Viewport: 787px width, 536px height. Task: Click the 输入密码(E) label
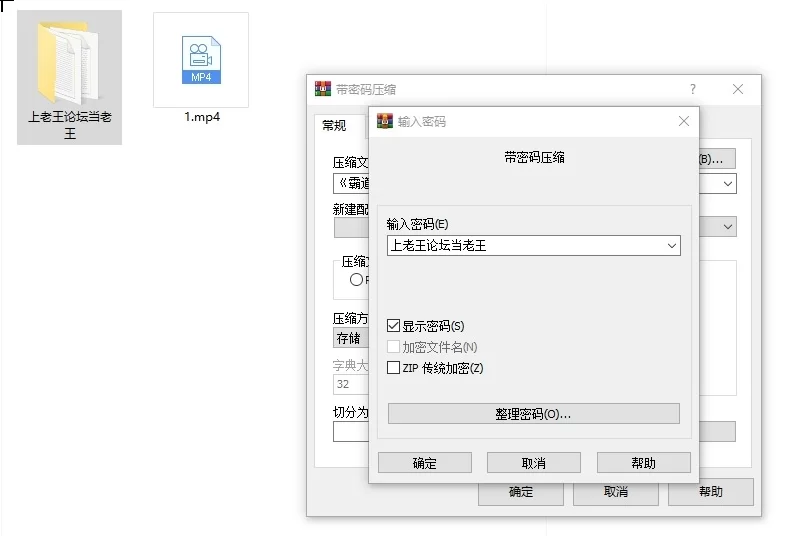point(418,224)
